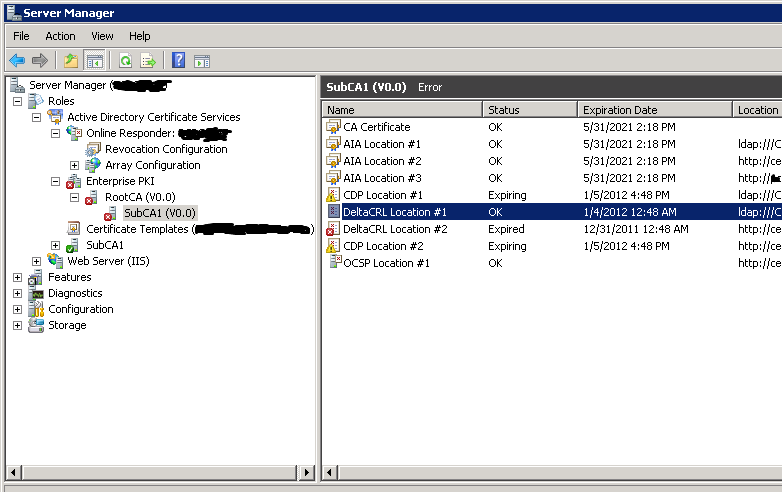This screenshot has width=782, height=492.
Task: Click the Active Directory Certificate Services icon
Action: 55,117
